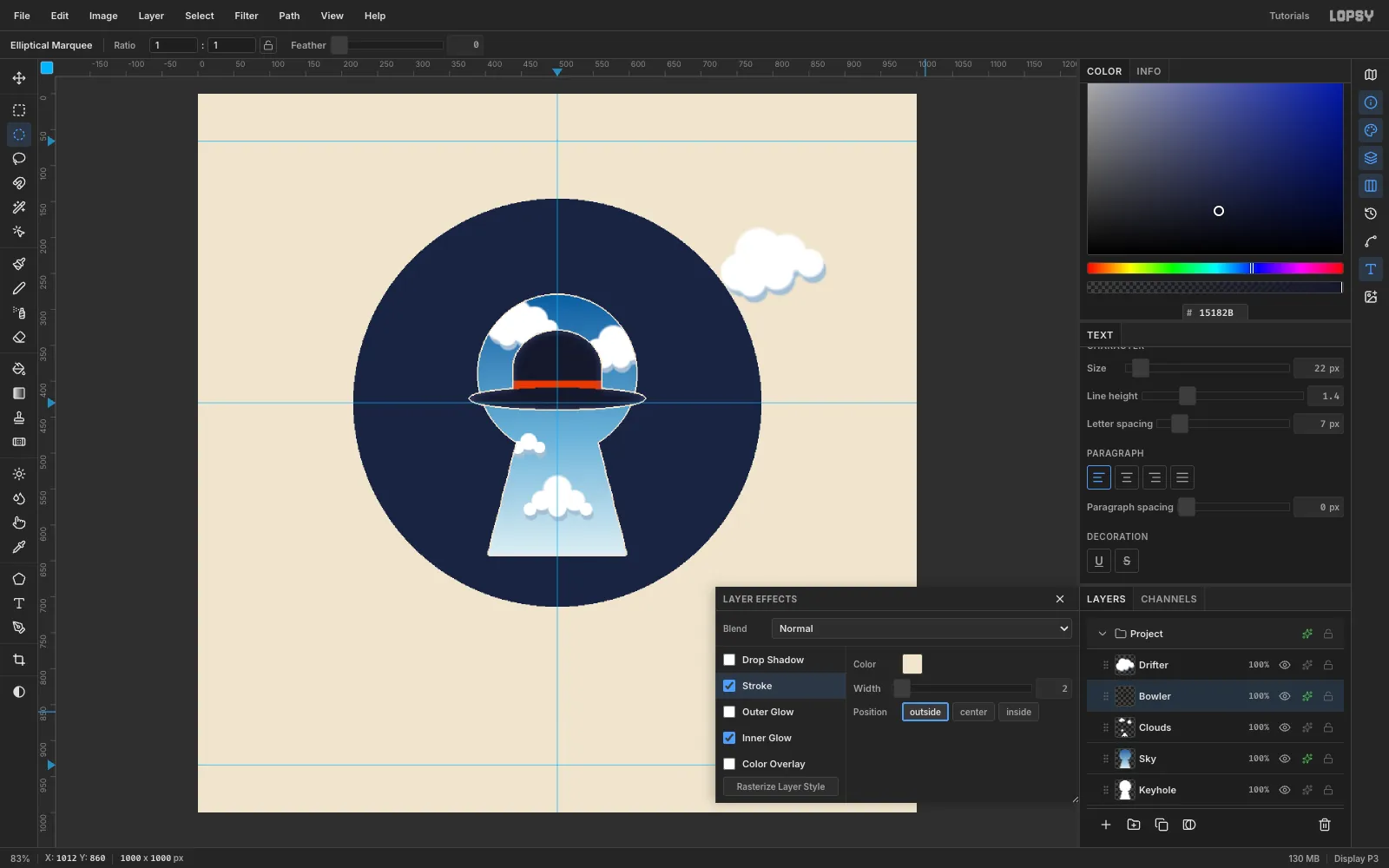Switch to the Info tab
The width and height of the screenshot is (1389, 868).
[x=1149, y=71]
